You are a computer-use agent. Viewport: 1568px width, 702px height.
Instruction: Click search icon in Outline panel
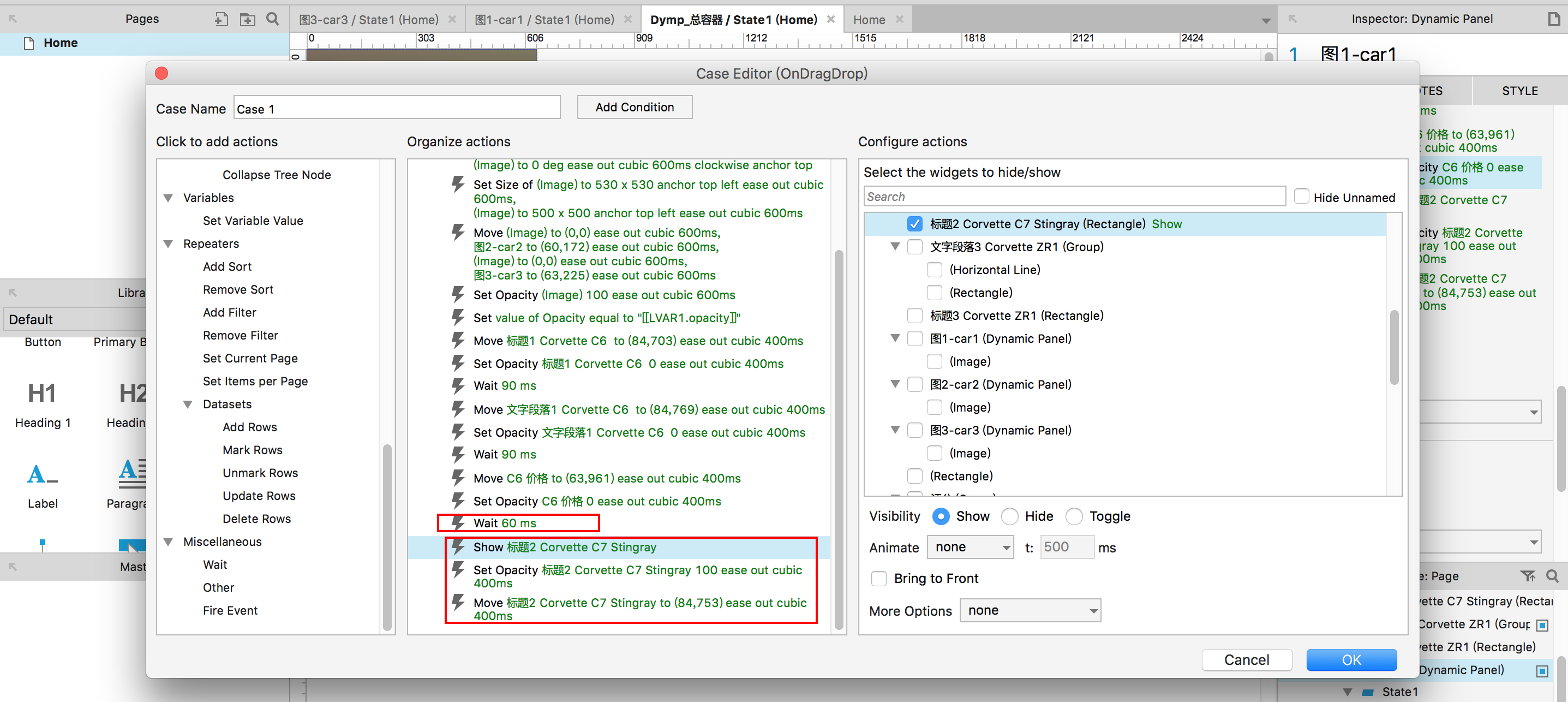[1552, 576]
